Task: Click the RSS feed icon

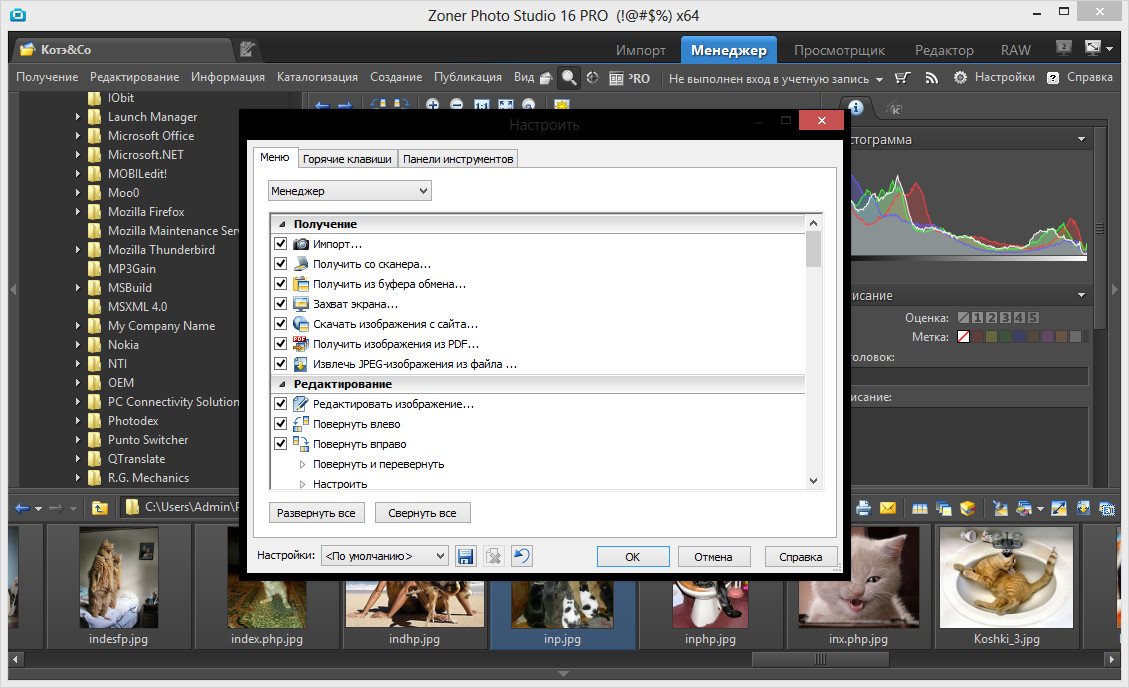Action: point(932,78)
